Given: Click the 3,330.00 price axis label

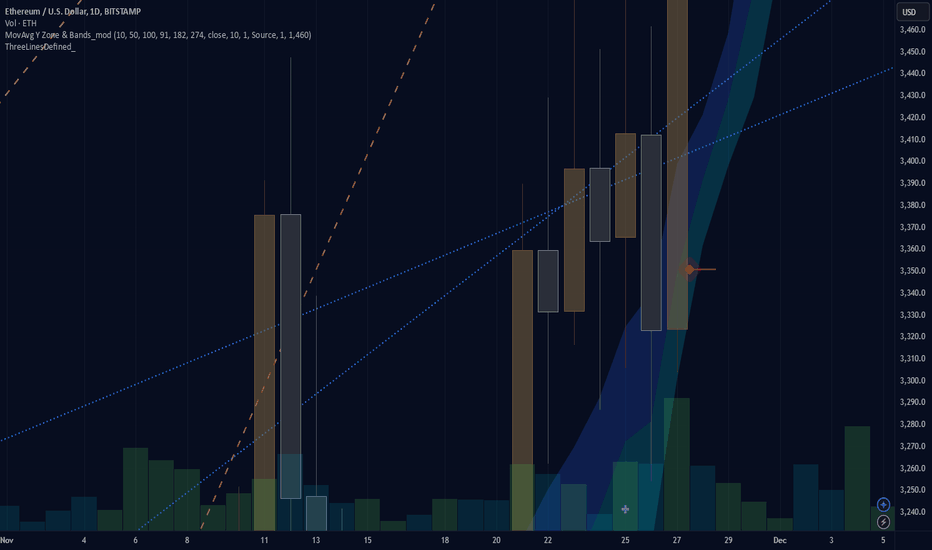Looking at the screenshot, I should point(912,315).
